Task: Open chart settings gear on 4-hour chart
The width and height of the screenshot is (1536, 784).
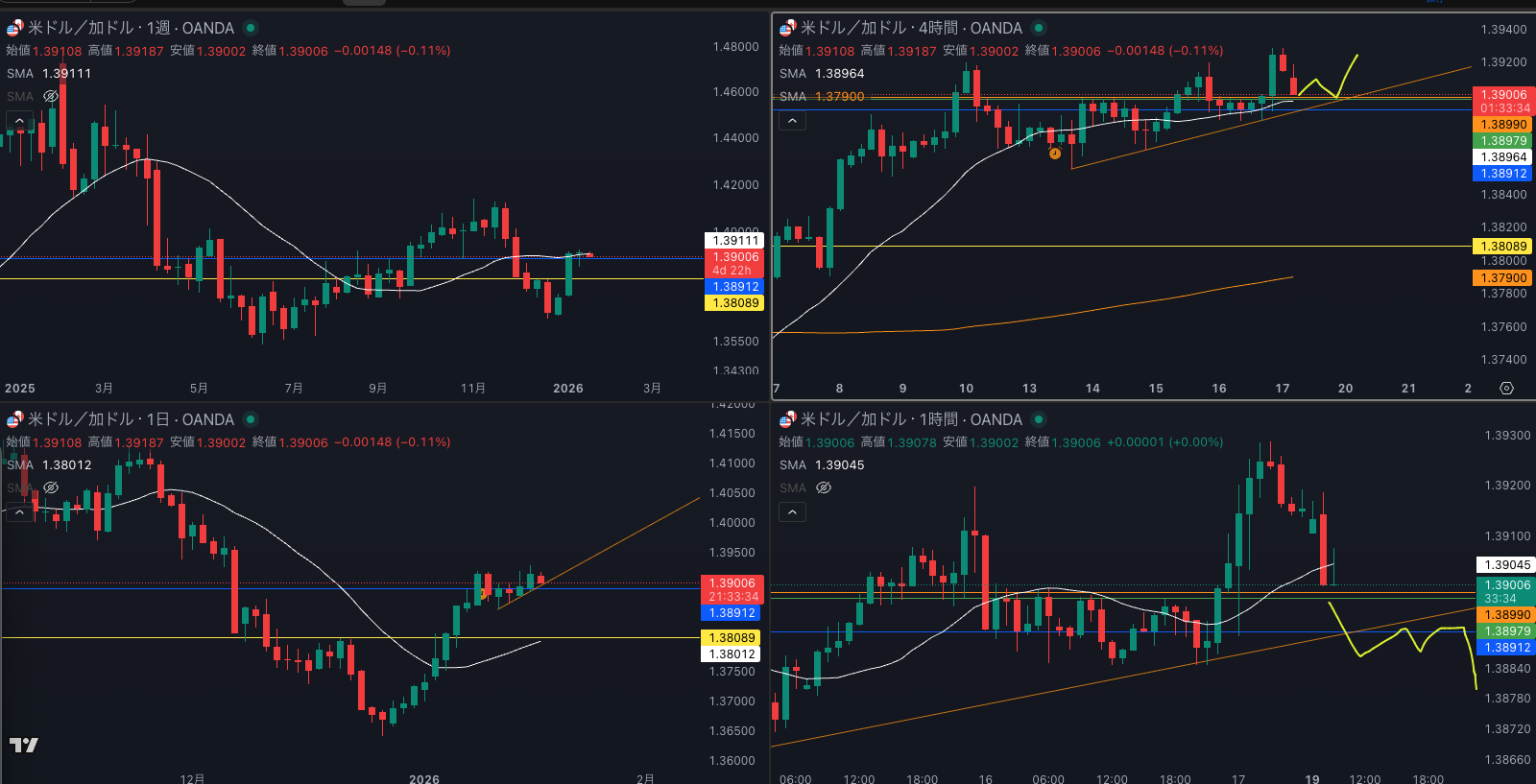Action: (x=1506, y=389)
